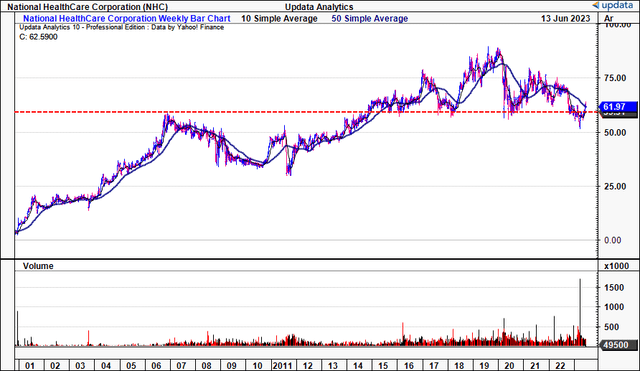
Task: Click the 22 year label on time axis
Action: coord(560,365)
